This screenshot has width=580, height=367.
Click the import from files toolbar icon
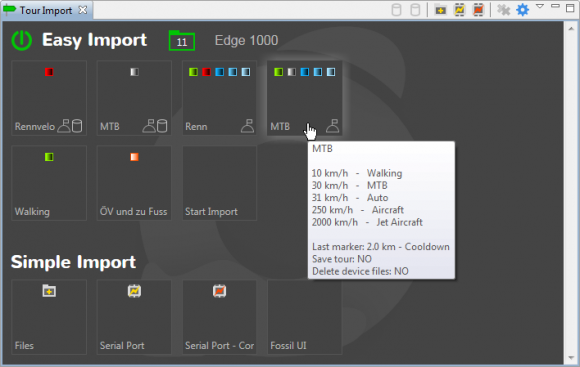[440, 10]
